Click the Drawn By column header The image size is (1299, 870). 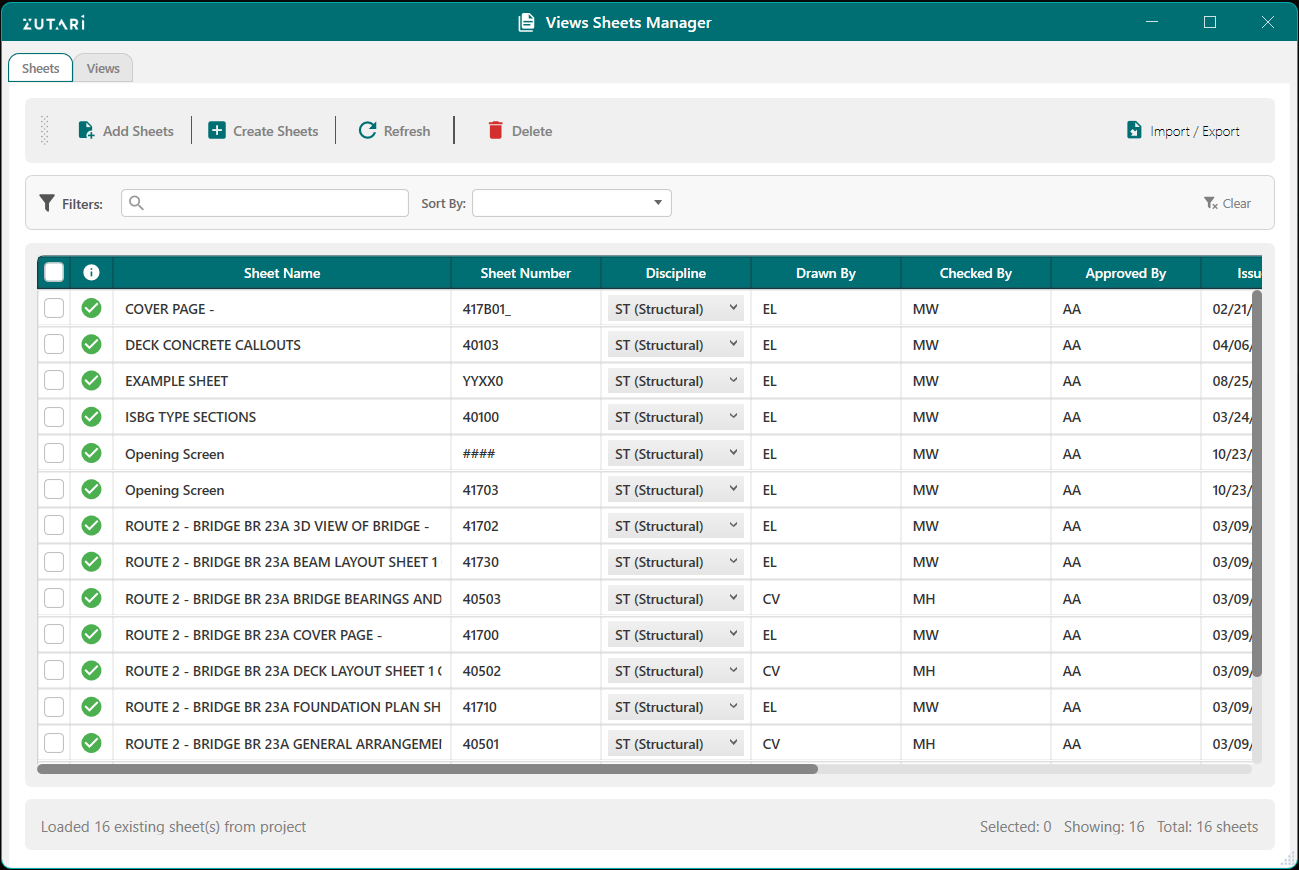coord(825,273)
